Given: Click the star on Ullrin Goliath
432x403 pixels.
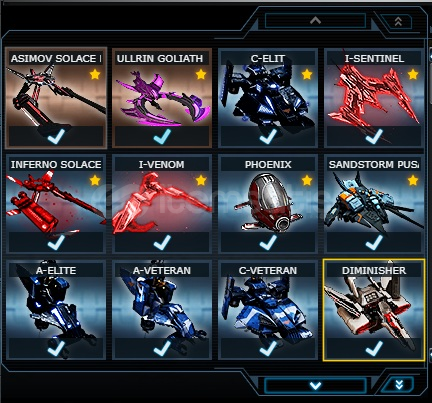Looking at the screenshot, I should (201, 74).
